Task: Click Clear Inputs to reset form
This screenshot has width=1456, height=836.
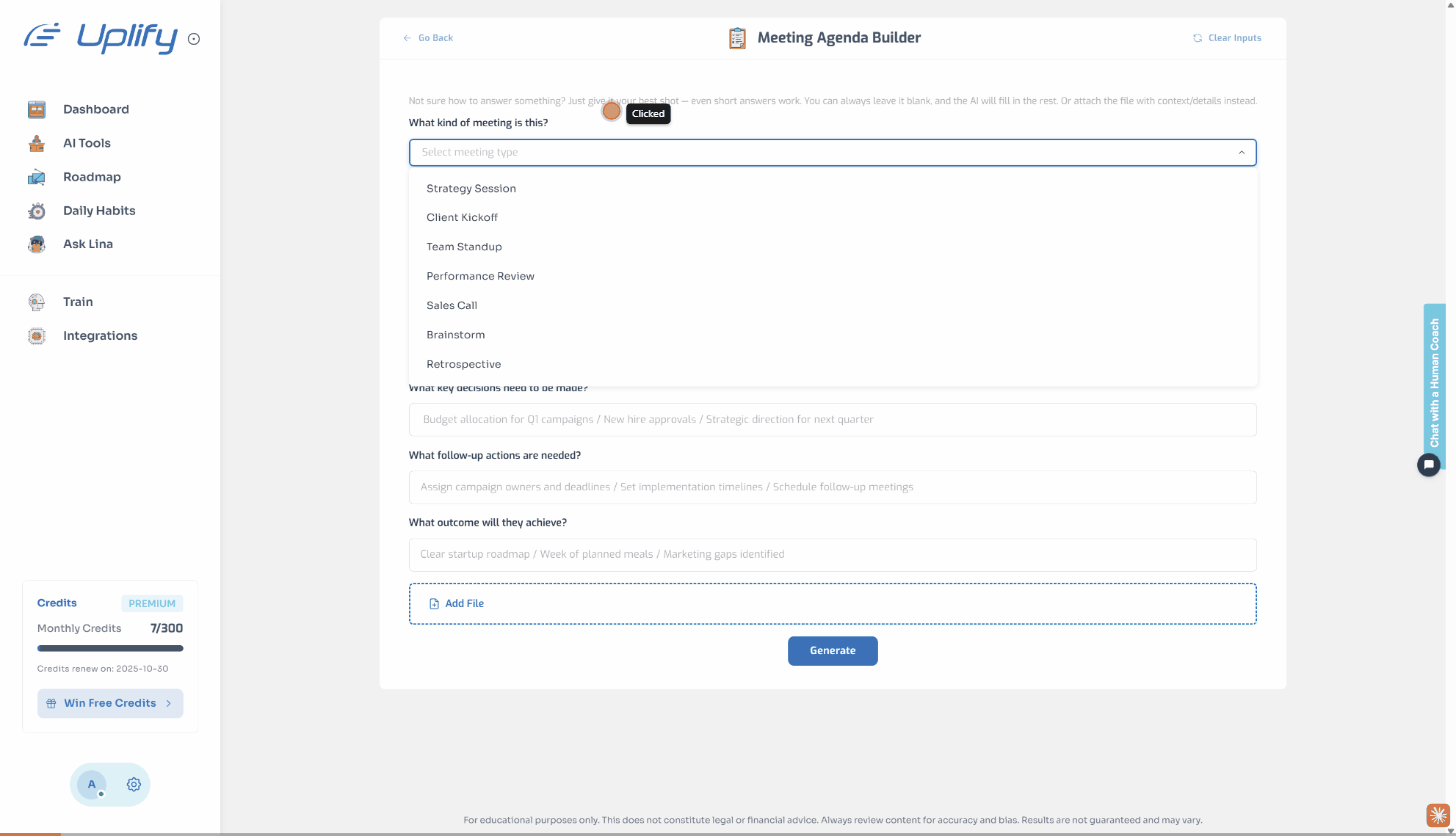Action: tap(1227, 38)
